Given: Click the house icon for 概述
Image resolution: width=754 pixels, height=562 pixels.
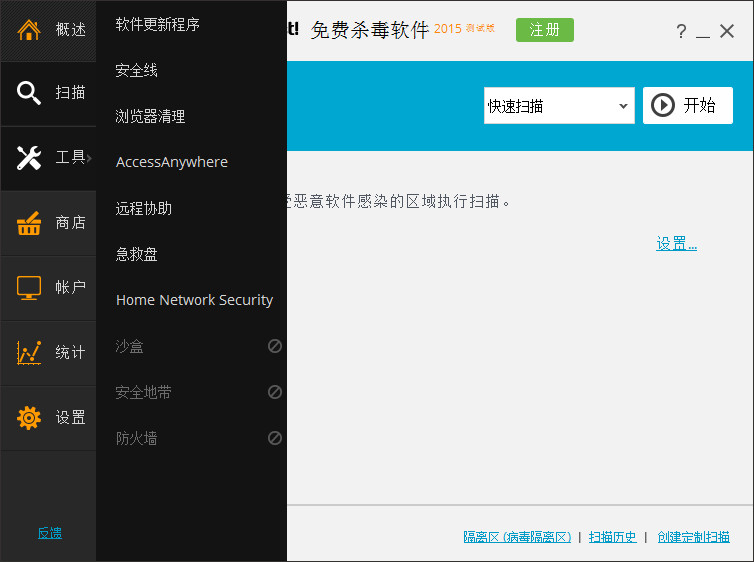Looking at the screenshot, I should pos(29,29).
